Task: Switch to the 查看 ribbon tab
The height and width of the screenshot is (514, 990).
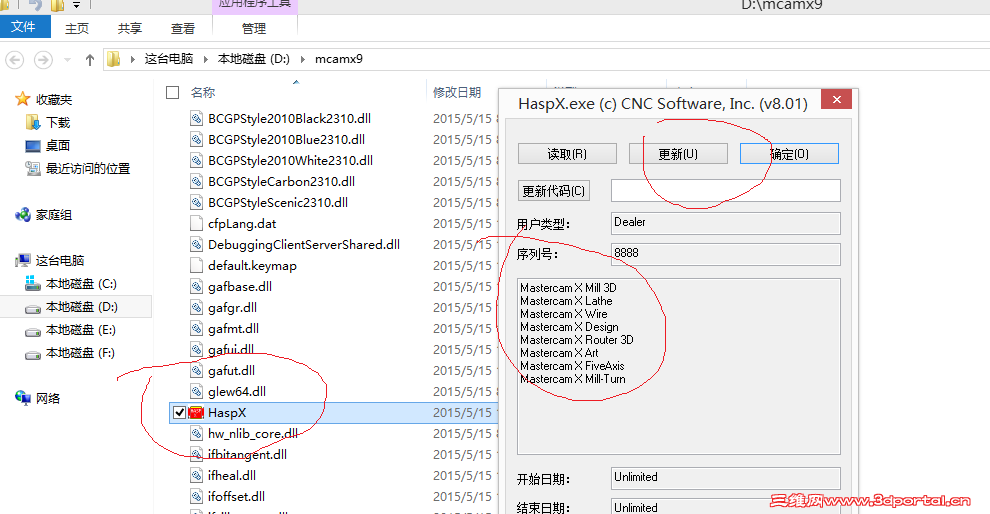Action: [183, 28]
